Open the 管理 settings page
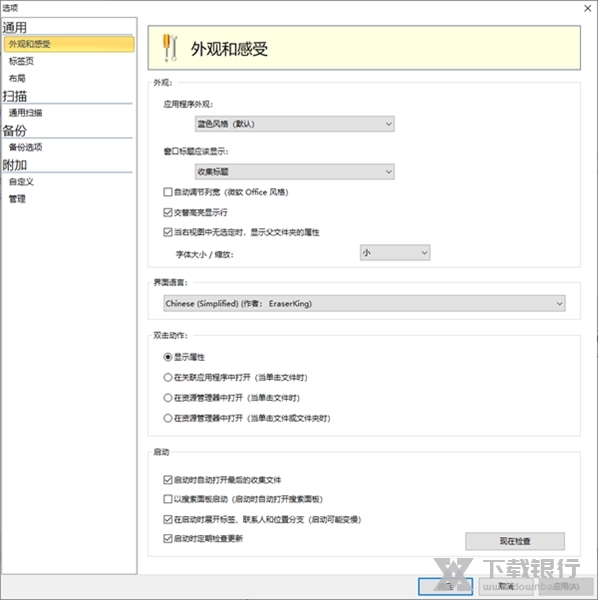The width and height of the screenshot is (598, 600). pos(17,199)
